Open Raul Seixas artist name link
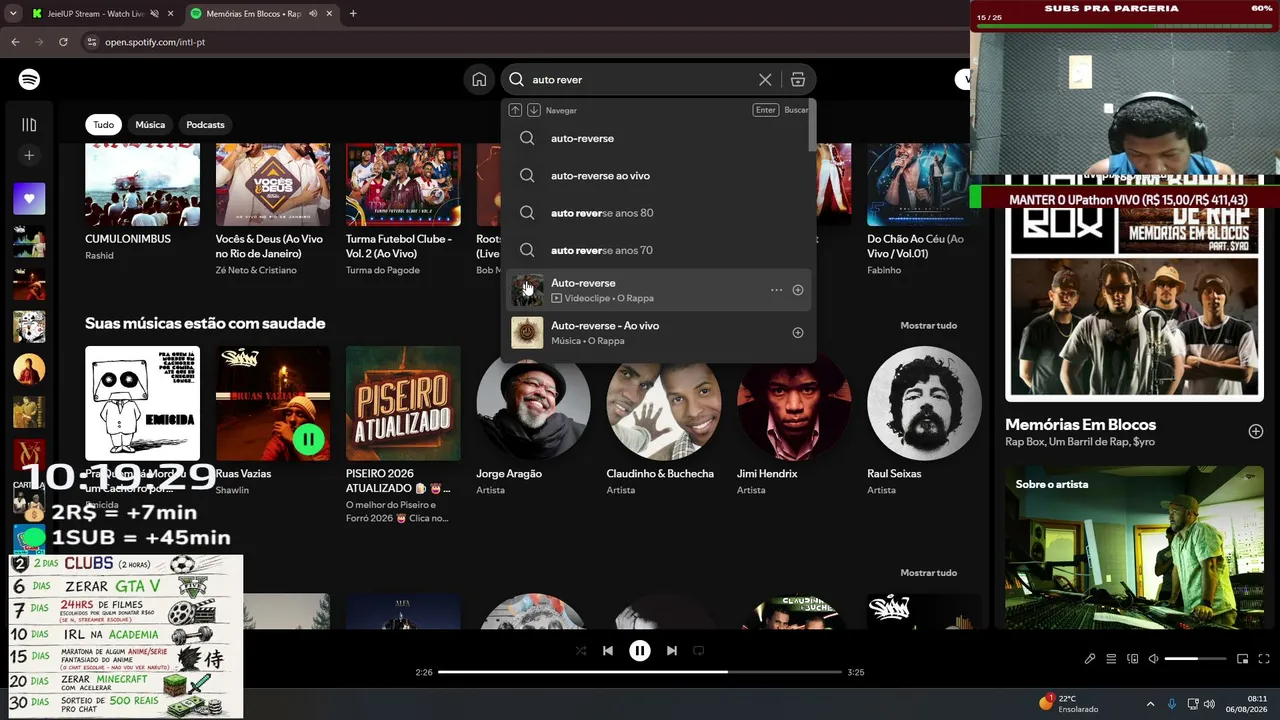The image size is (1280, 720). (894, 474)
